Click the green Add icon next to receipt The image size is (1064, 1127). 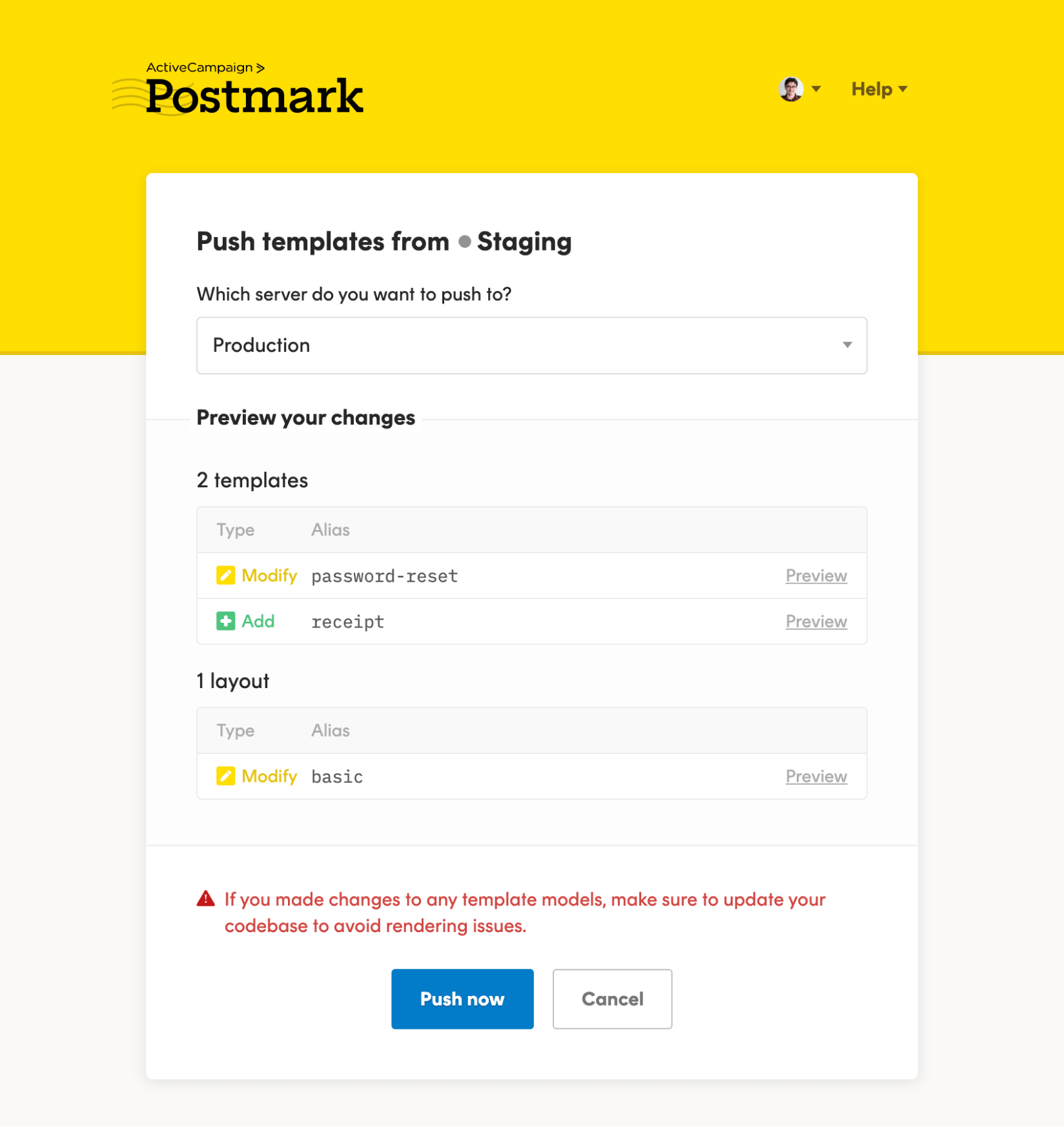coord(226,621)
